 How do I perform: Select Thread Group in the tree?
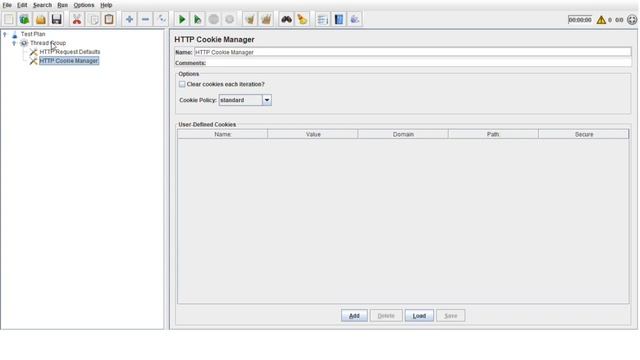(48, 43)
